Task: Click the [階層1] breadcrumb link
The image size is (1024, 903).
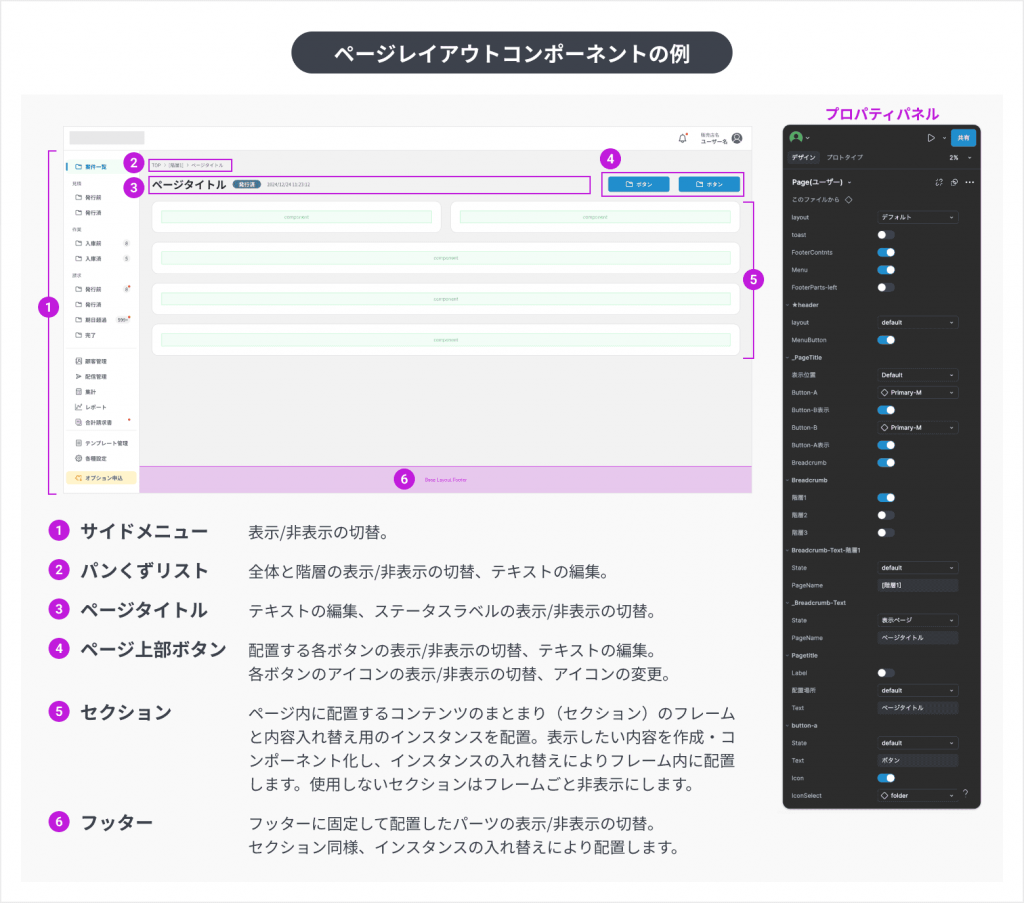Action: pyautogui.click(x=176, y=165)
